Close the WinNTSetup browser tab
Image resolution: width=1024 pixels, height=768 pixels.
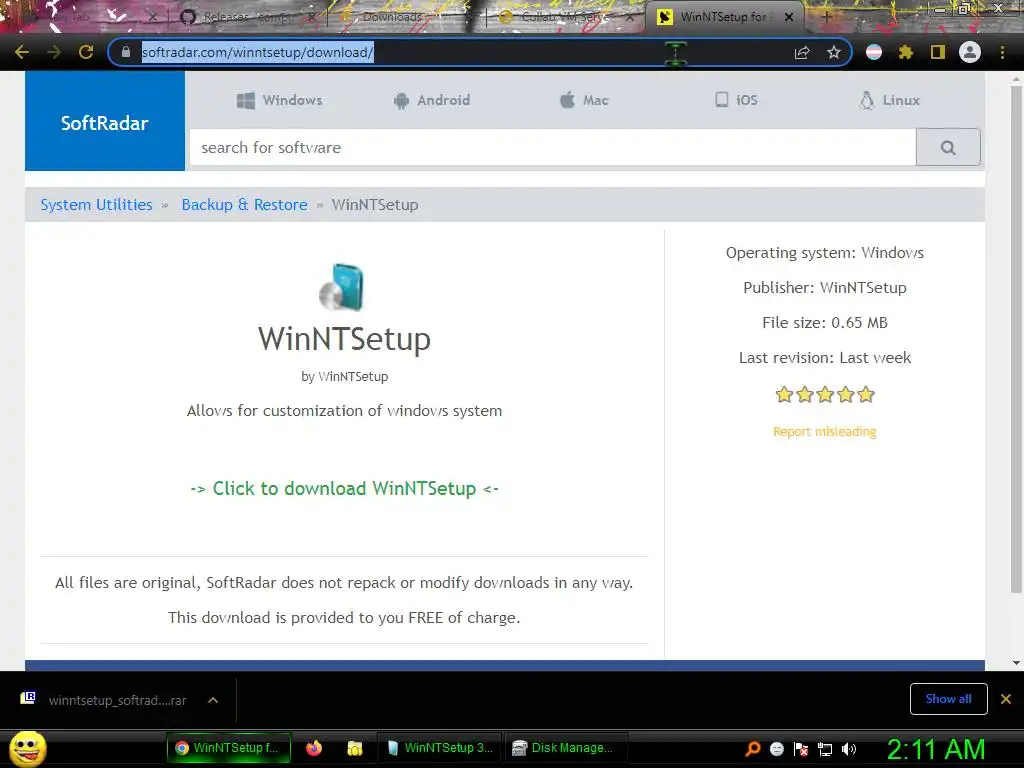pos(789,17)
